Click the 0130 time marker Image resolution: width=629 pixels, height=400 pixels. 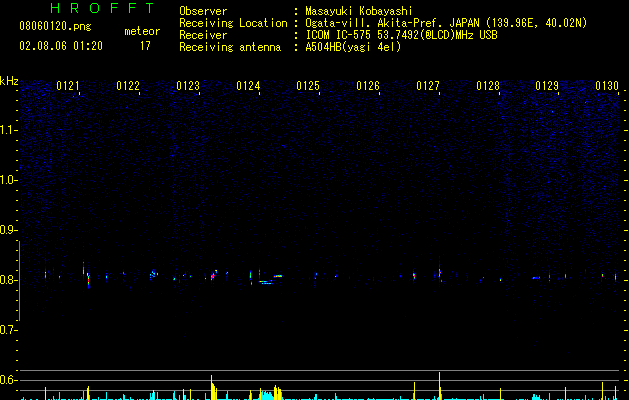coord(607,86)
